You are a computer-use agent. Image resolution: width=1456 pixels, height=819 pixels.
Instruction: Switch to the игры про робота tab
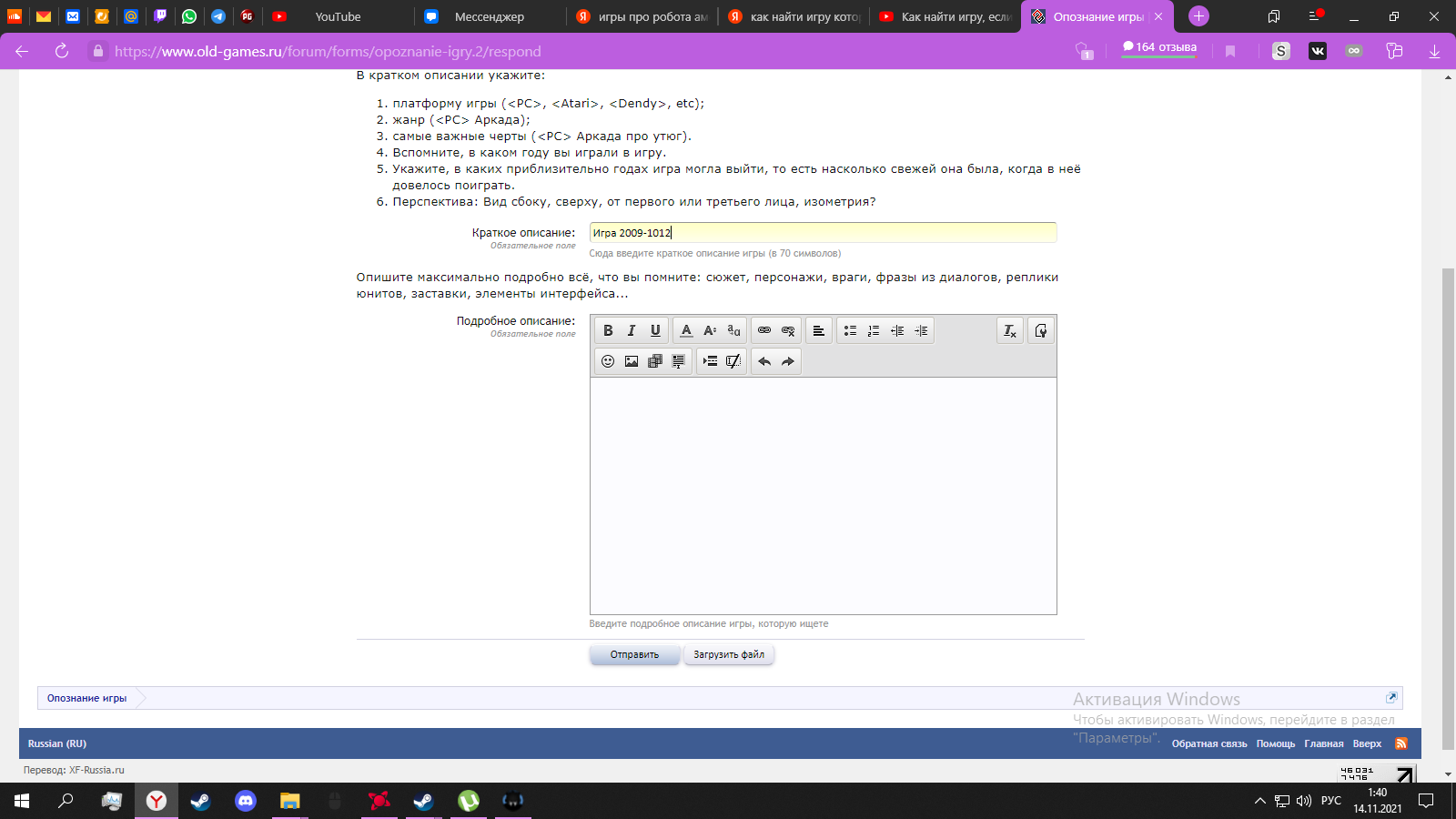tap(642, 16)
